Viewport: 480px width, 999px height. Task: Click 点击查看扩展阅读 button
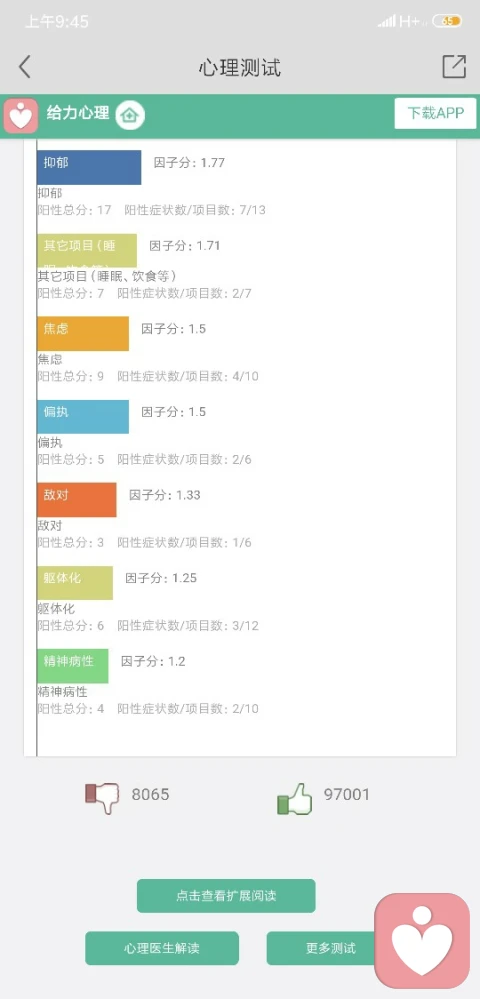pos(226,895)
